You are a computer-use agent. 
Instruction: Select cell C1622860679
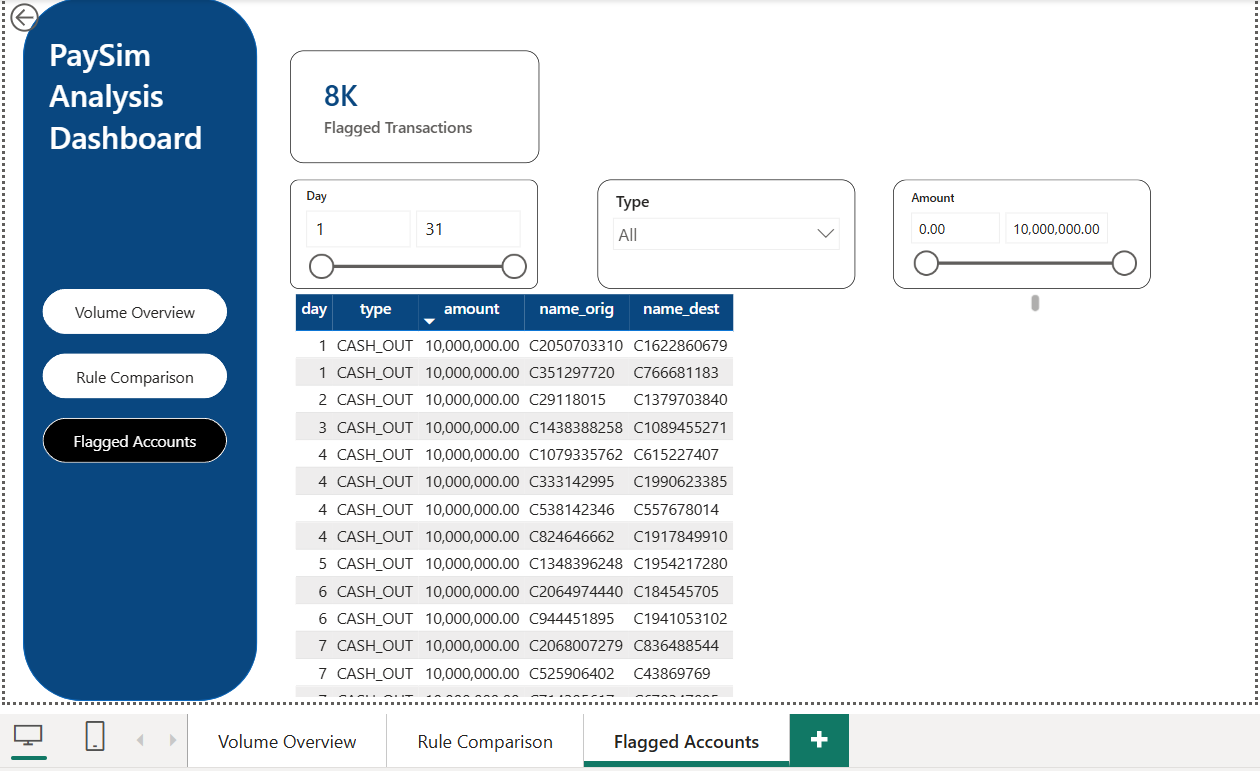coord(680,345)
